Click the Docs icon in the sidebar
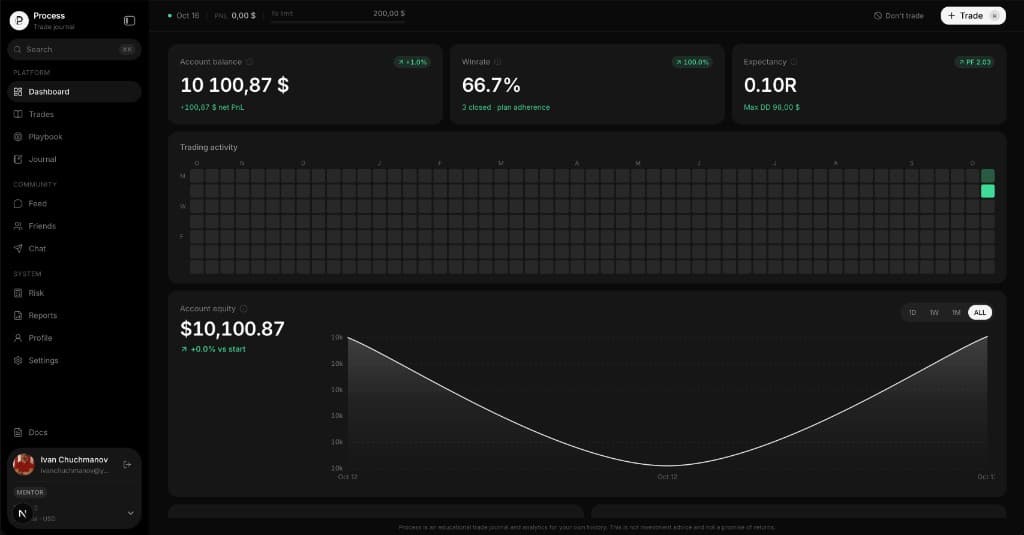The image size is (1024, 535). 18,432
